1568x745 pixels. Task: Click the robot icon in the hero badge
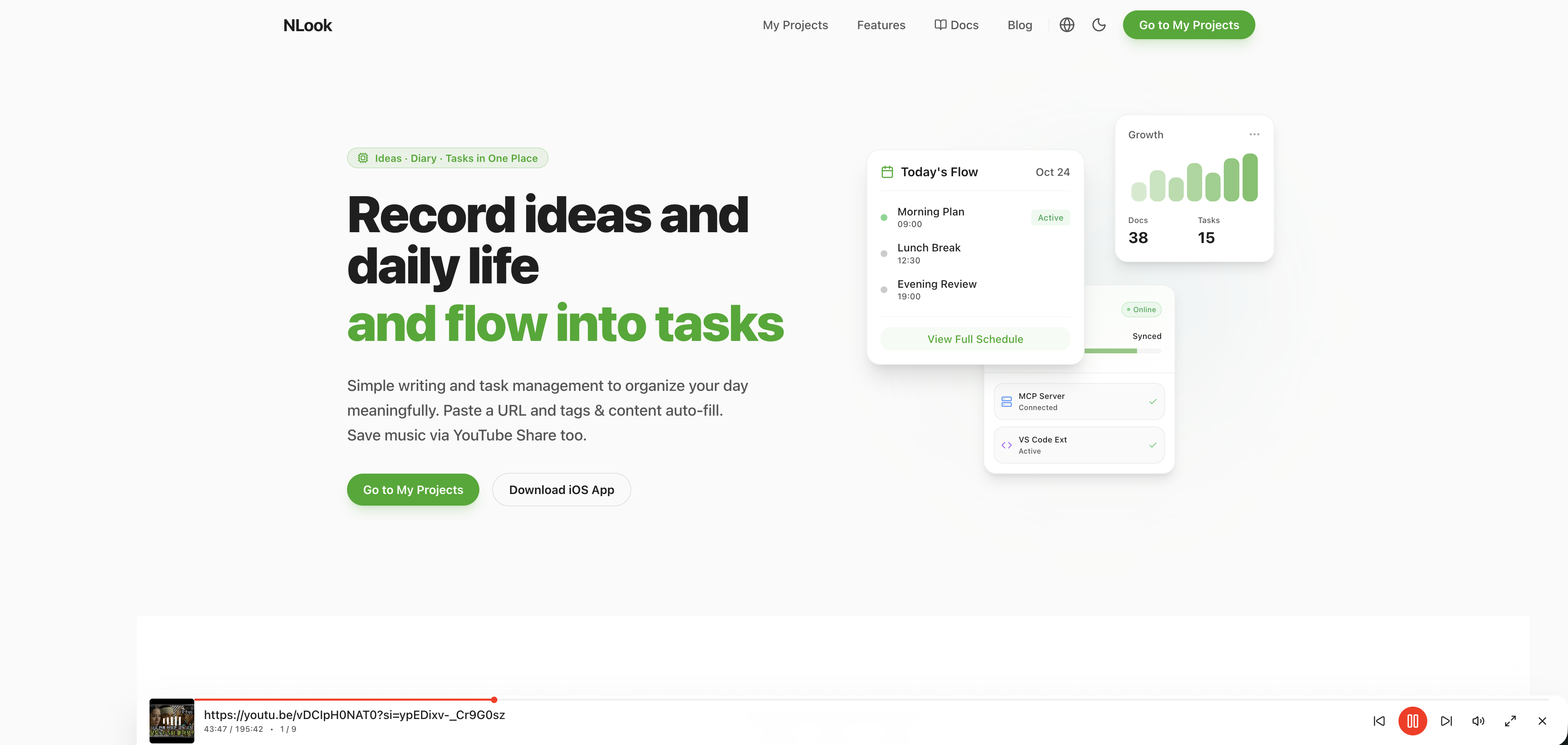pos(363,157)
